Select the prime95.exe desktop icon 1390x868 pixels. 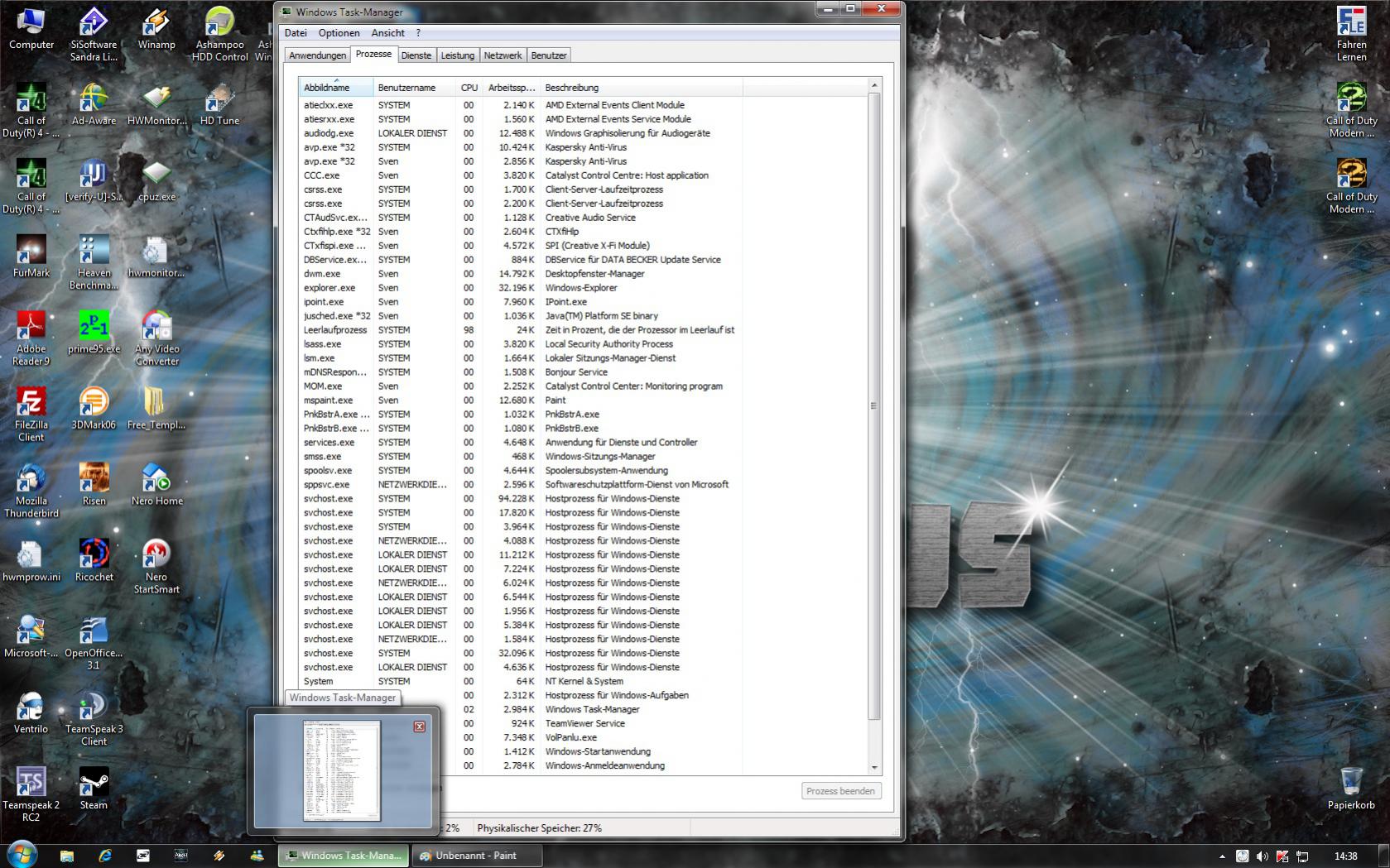click(x=94, y=333)
